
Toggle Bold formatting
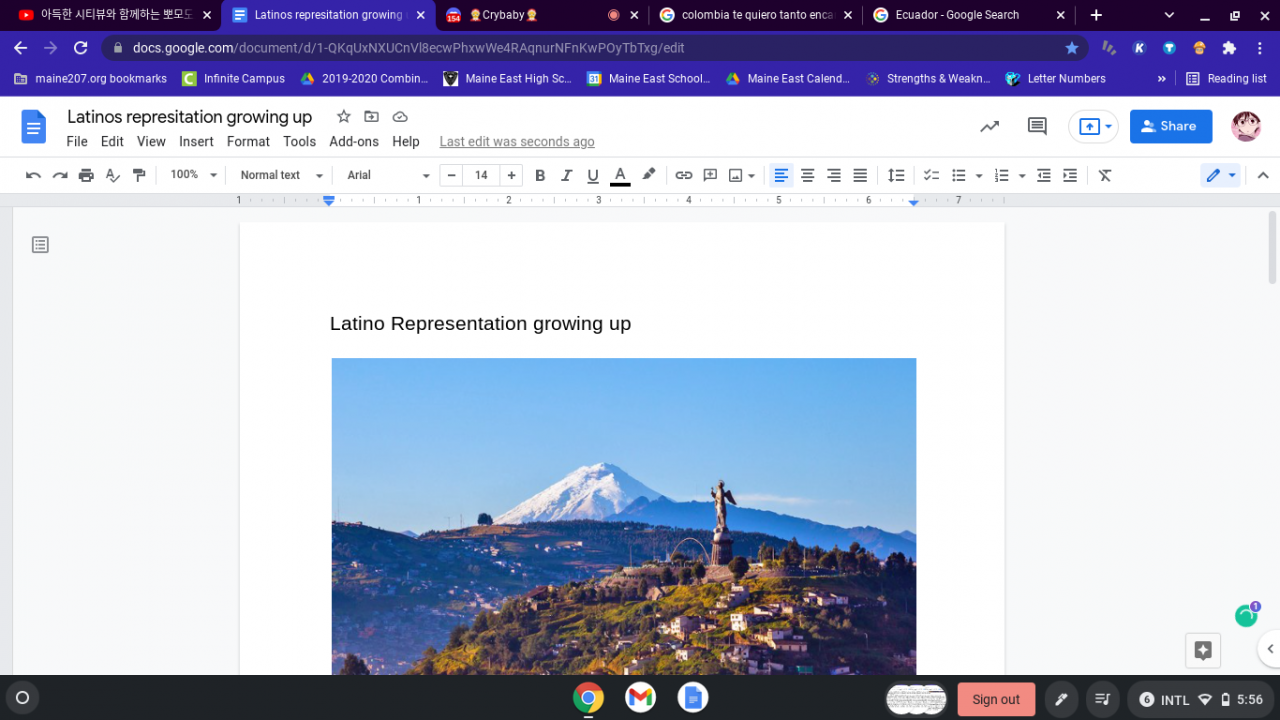(540, 175)
